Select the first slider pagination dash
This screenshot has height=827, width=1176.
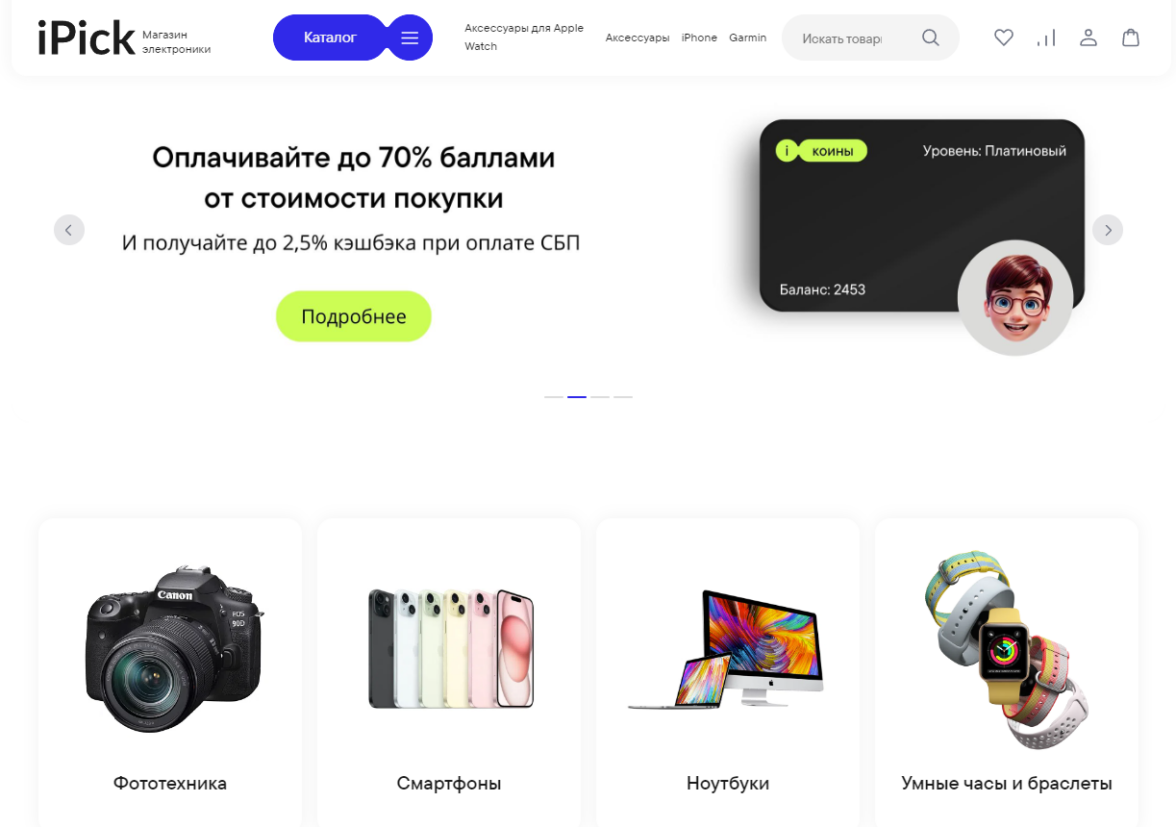(554, 397)
